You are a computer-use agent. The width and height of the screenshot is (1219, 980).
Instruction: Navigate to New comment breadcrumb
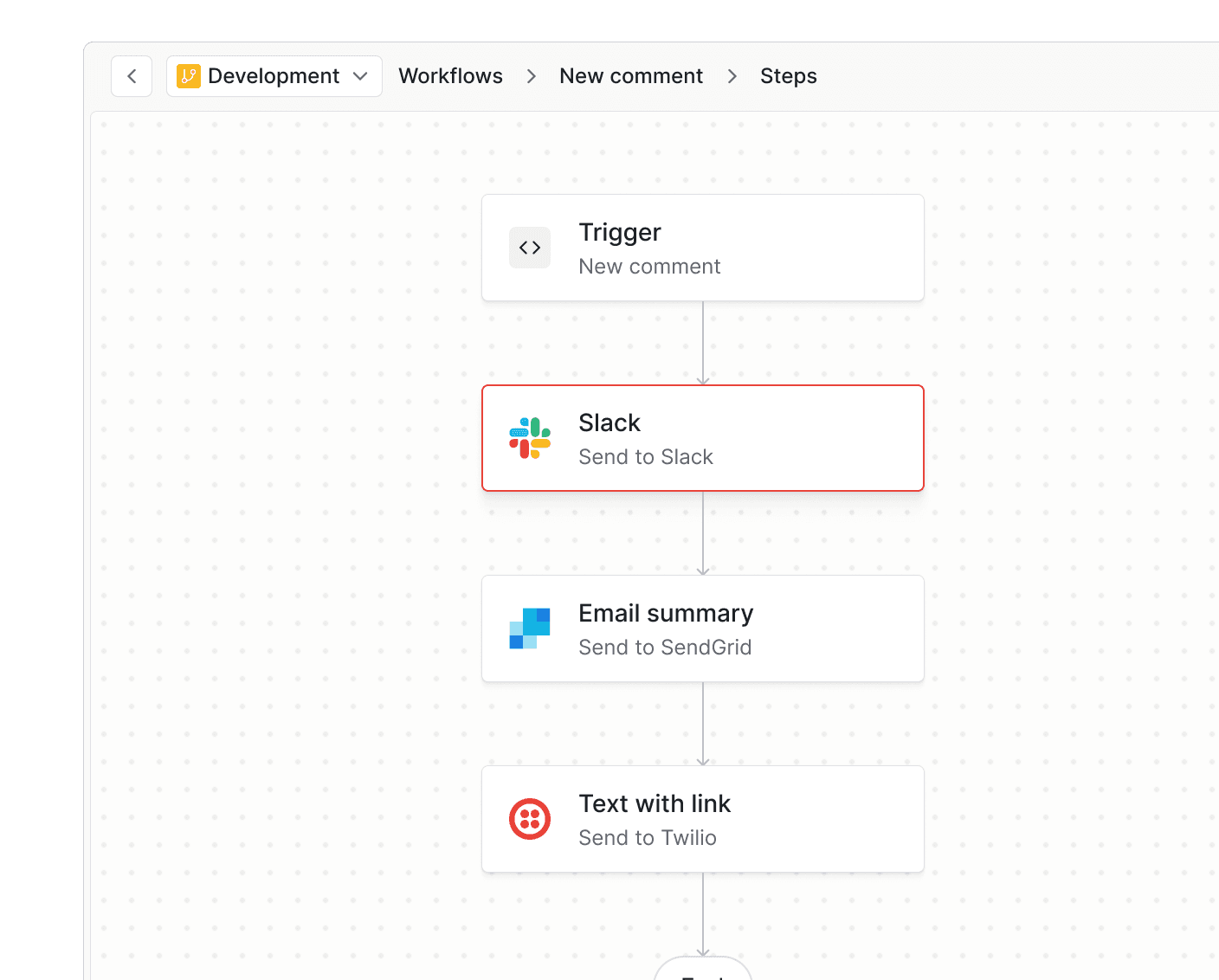[631, 75]
